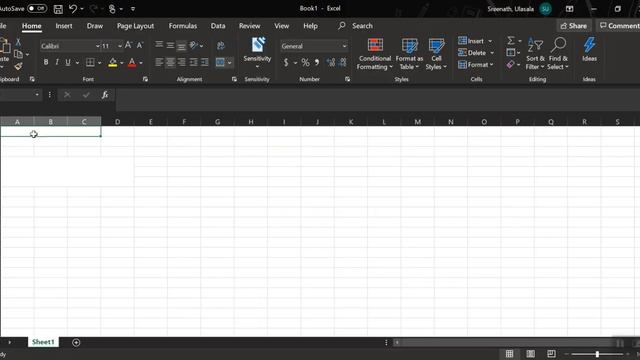Viewport: 640px width, 360px height.
Task: Switch to the Formulas tab
Action: click(x=183, y=26)
